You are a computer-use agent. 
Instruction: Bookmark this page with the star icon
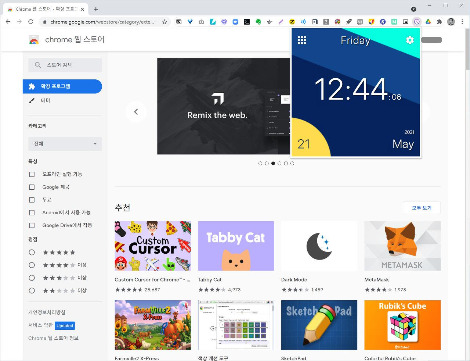tap(165, 22)
